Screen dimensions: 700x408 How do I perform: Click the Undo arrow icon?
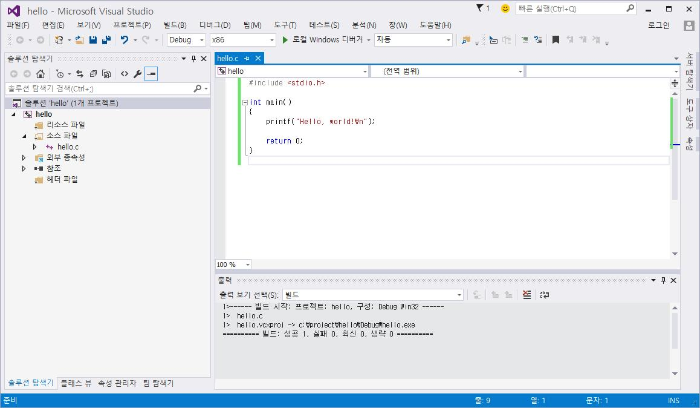pyautogui.click(x=125, y=40)
